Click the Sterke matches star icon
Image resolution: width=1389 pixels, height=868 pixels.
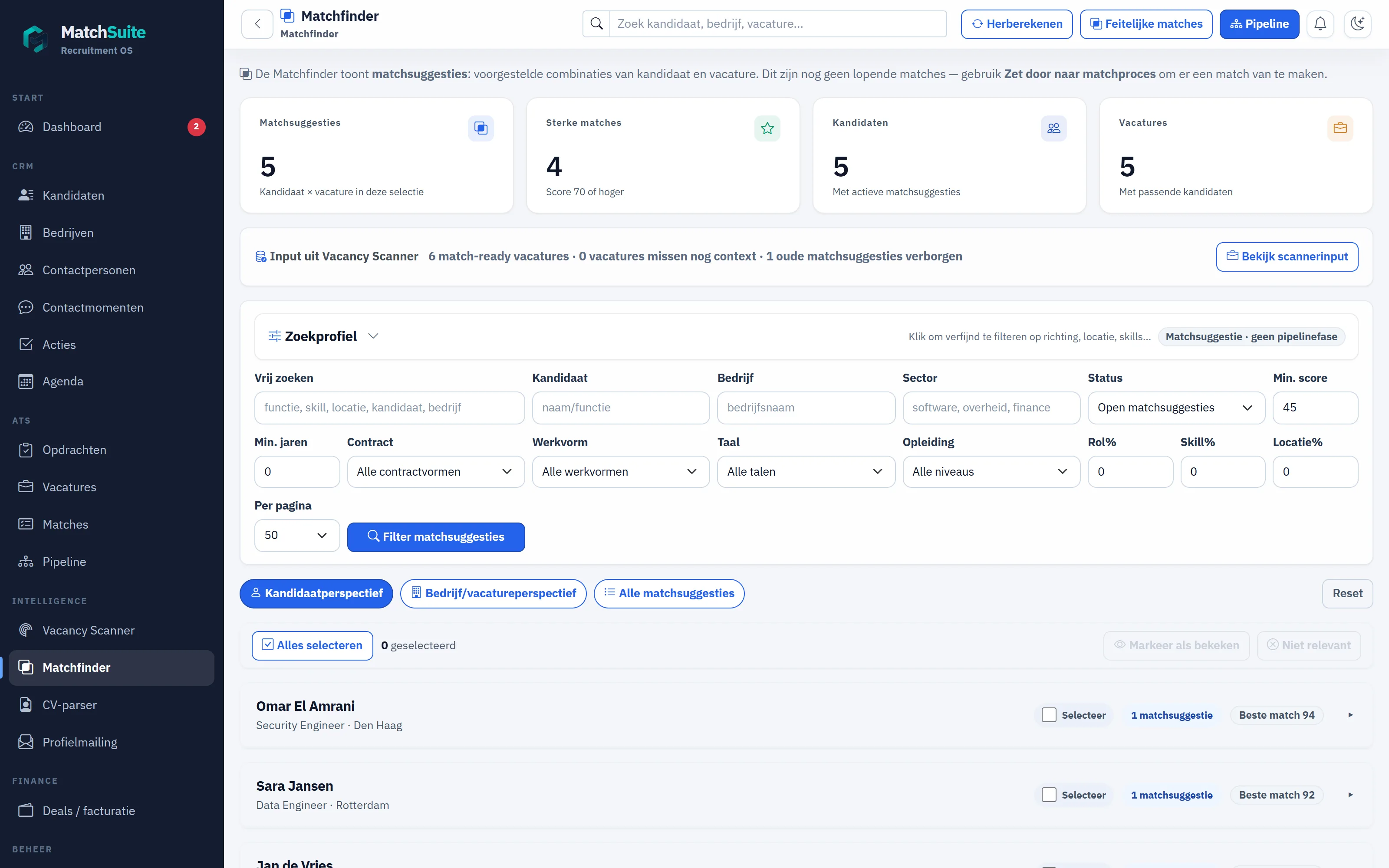[767, 128]
